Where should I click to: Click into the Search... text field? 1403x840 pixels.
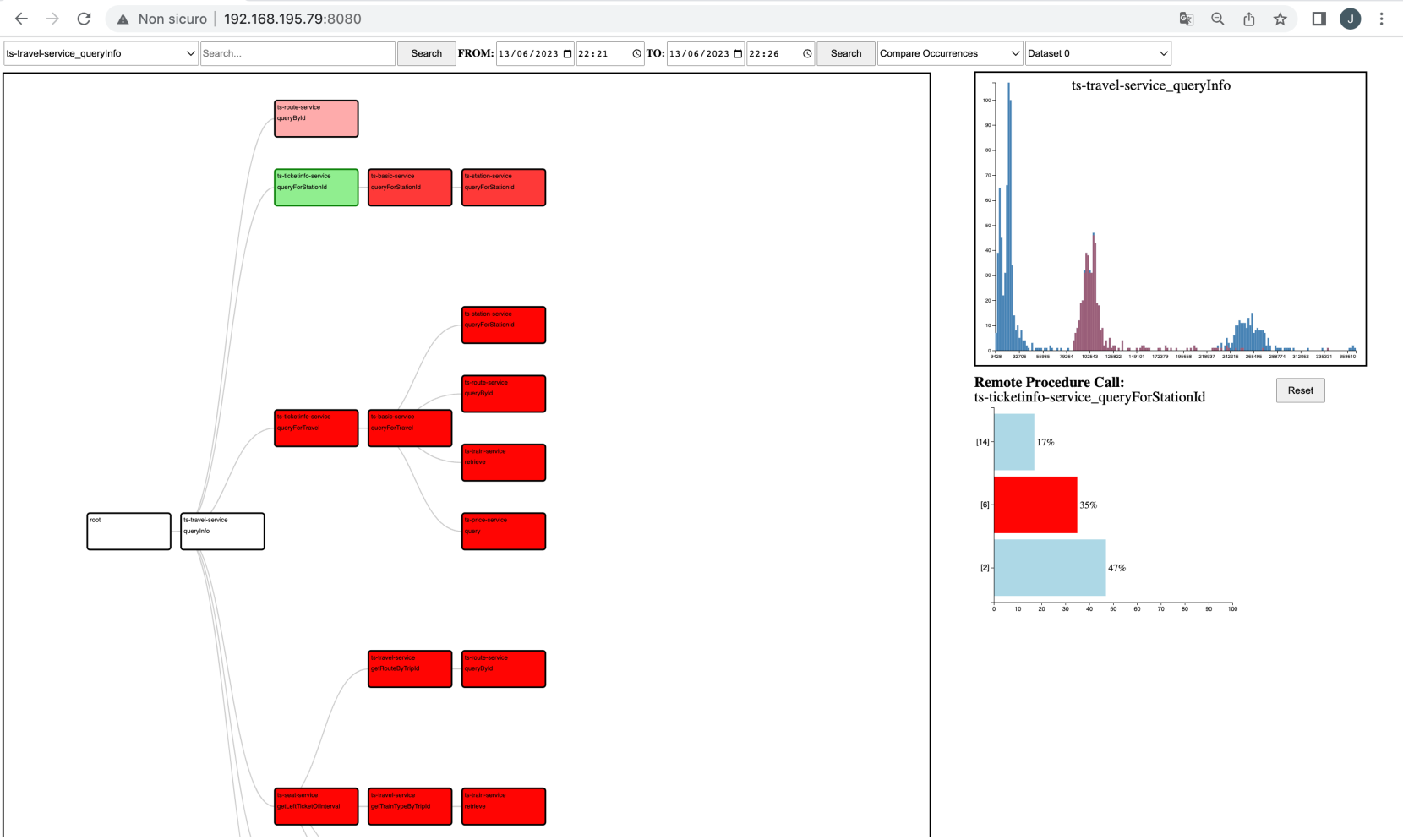coord(298,53)
